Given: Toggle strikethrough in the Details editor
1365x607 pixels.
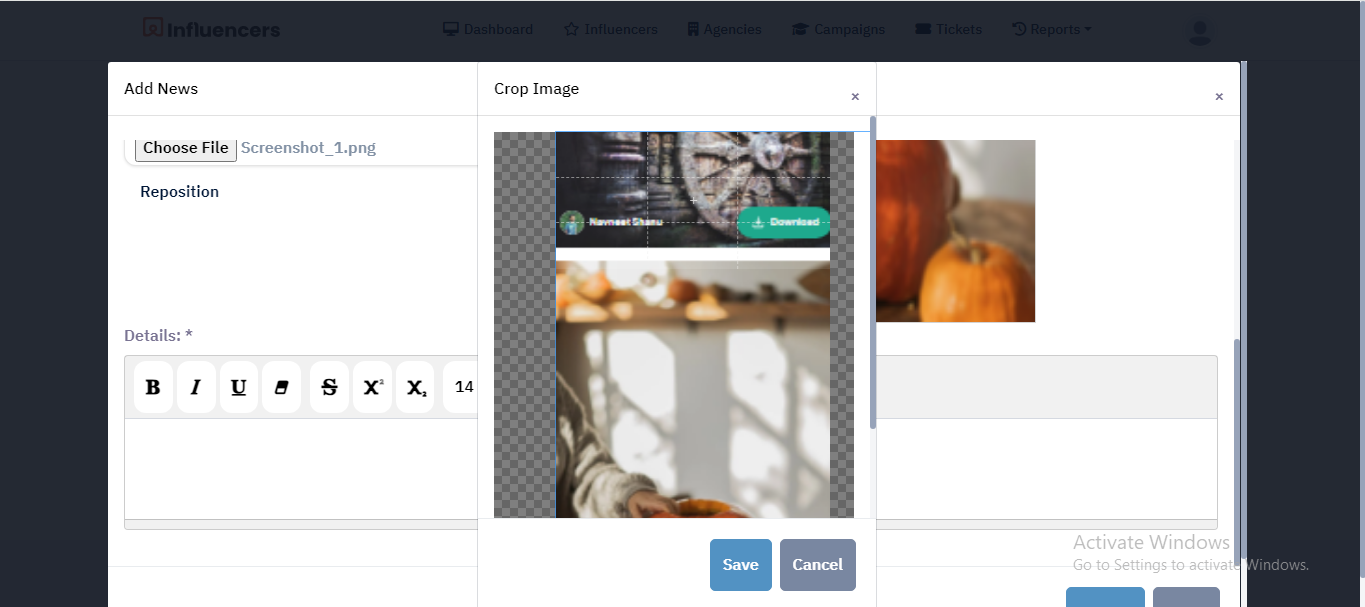Looking at the screenshot, I should [x=329, y=387].
